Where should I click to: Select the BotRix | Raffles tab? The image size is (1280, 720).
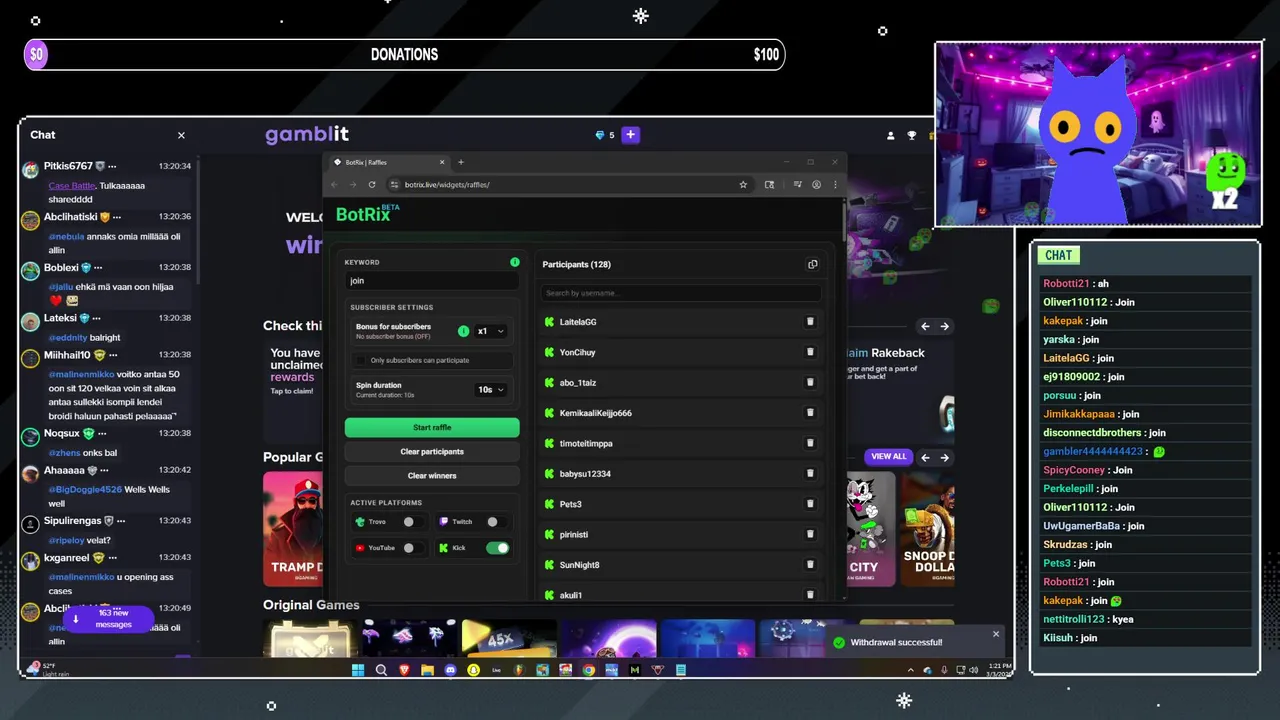(x=389, y=162)
